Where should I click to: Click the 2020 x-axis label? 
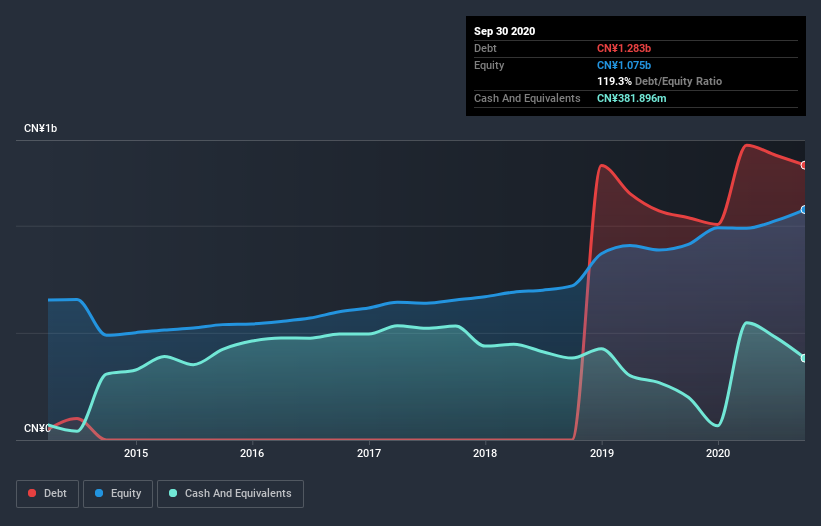(718, 453)
